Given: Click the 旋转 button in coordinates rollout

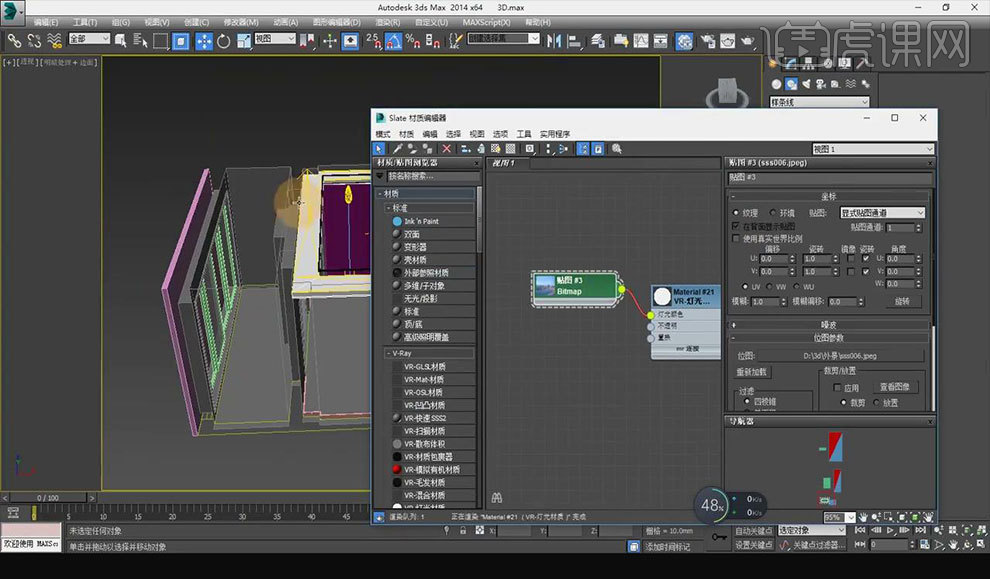Looking at the screenshot, I should point(902,301).
